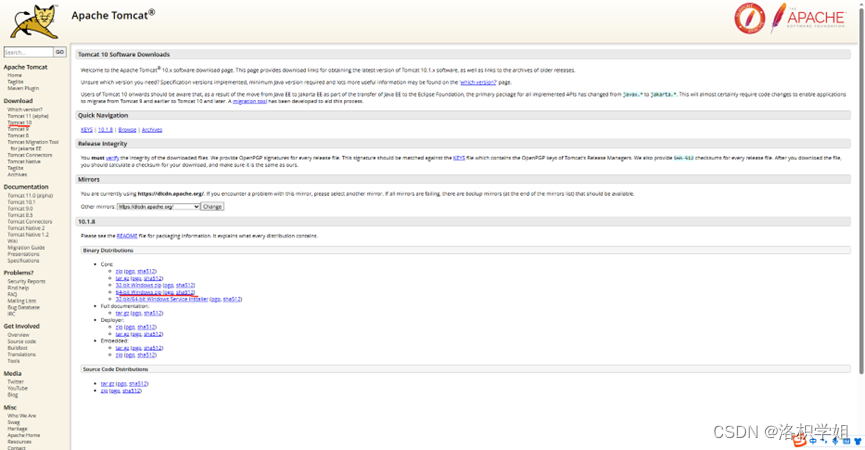865x450 pixels.
Task: Open the Which version? download link
Action: pyautogui.click(x=24, y=110)
